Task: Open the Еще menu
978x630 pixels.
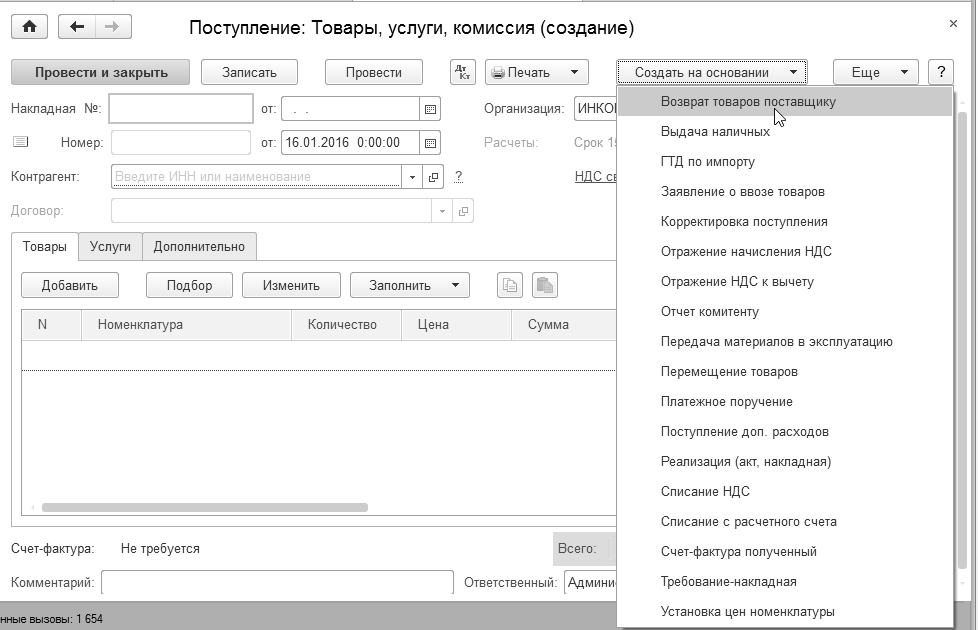Action: (876, 72)
